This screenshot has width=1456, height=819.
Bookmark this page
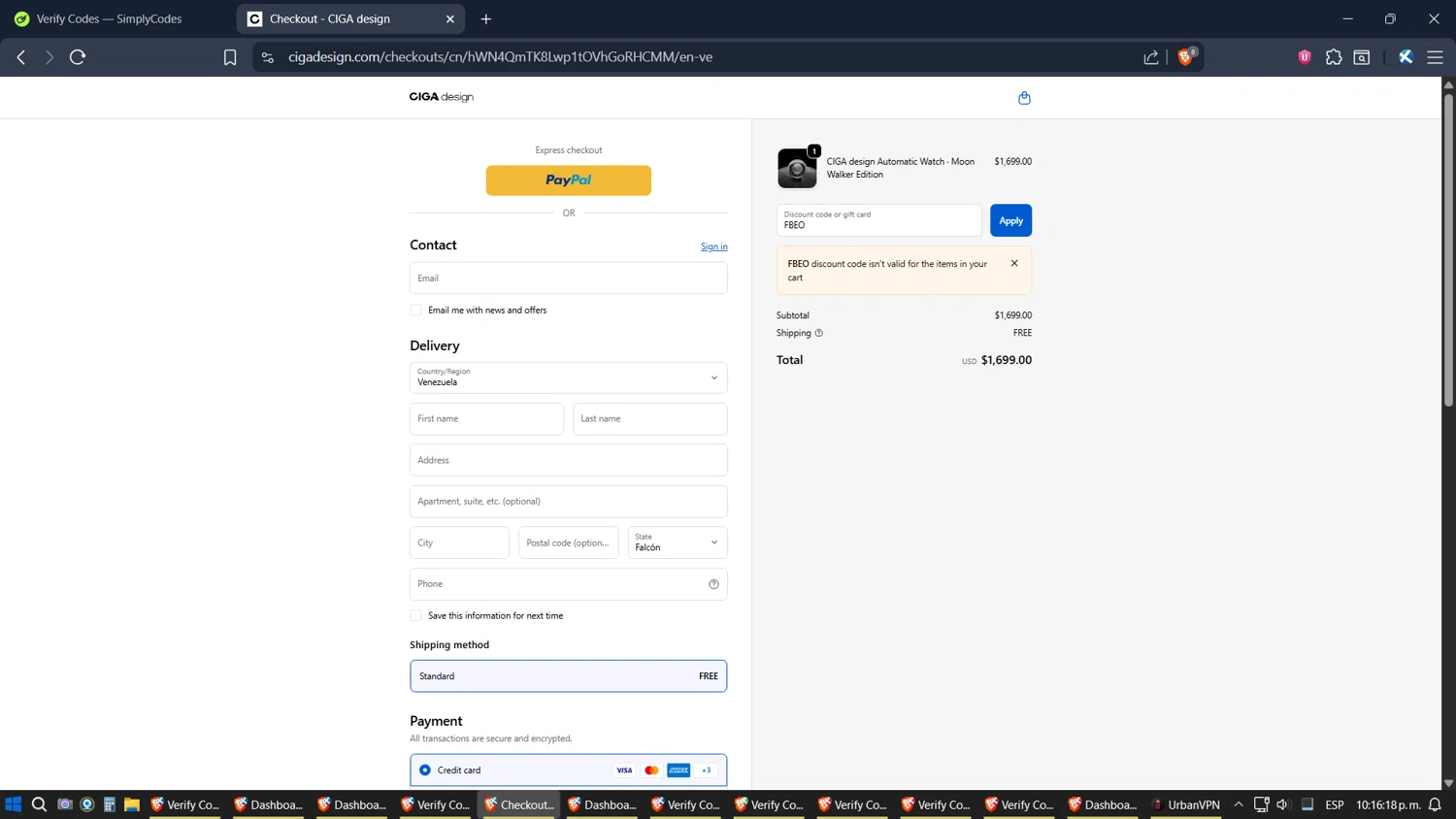tap(230, 57)
